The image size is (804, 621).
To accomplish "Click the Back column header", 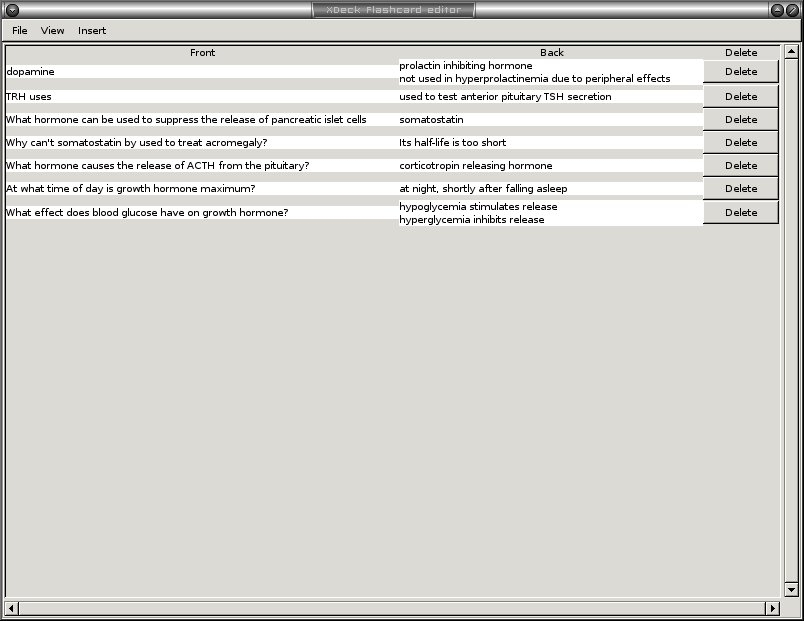I will (551, 53).
